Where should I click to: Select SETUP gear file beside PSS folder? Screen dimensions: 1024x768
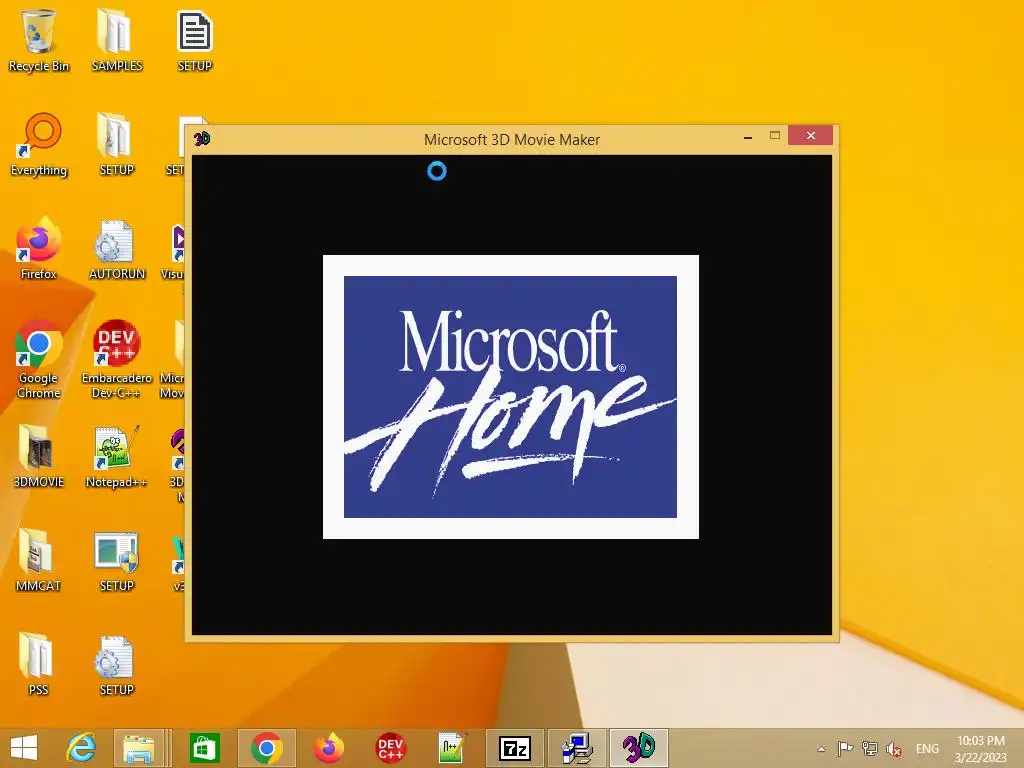(116, 664)
